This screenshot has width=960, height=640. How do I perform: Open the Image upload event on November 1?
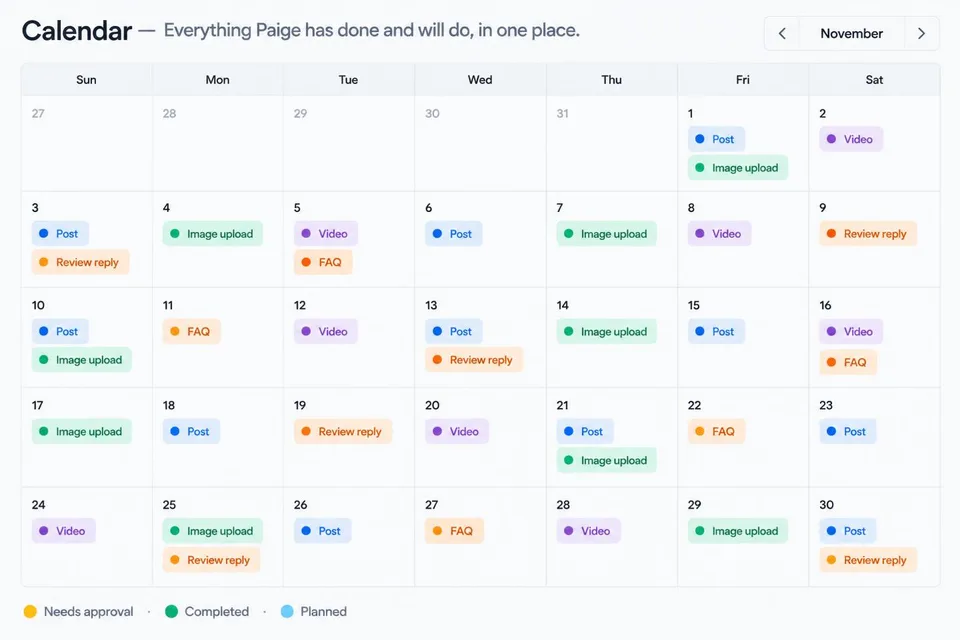[738, 168]
